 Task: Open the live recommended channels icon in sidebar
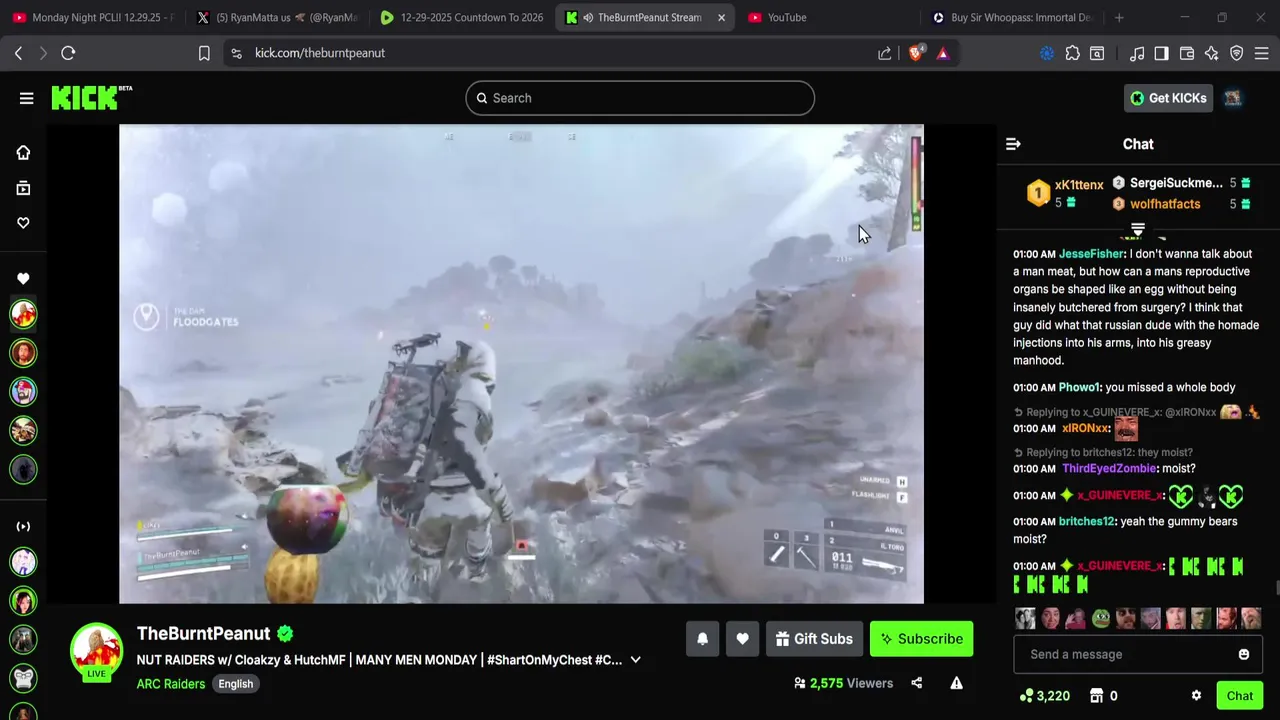pos(23,526)
